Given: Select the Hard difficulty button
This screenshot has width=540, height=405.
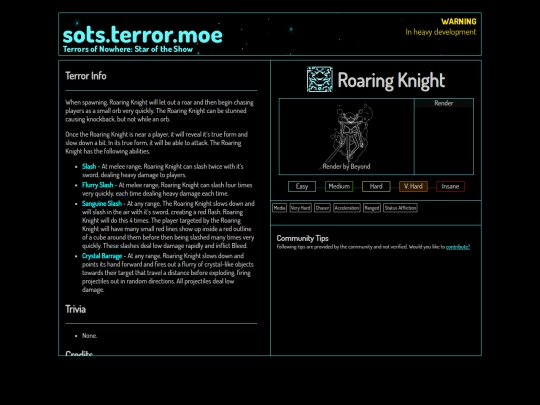Looking at the screenshot, I should (x=376, y=186).
